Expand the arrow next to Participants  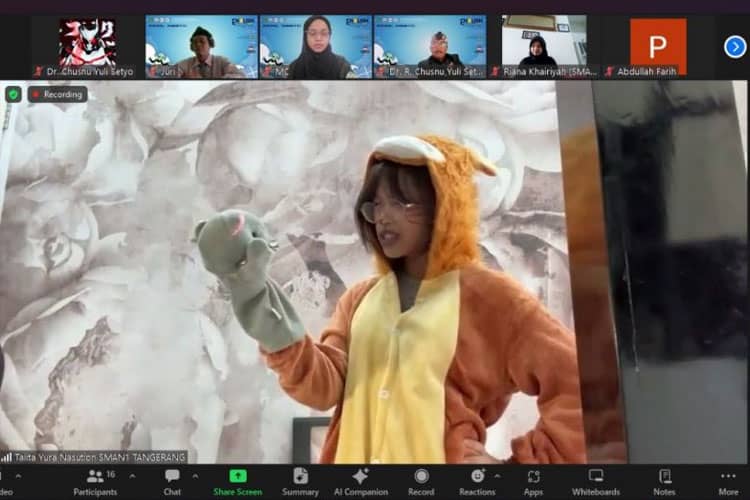pos(132,477)
